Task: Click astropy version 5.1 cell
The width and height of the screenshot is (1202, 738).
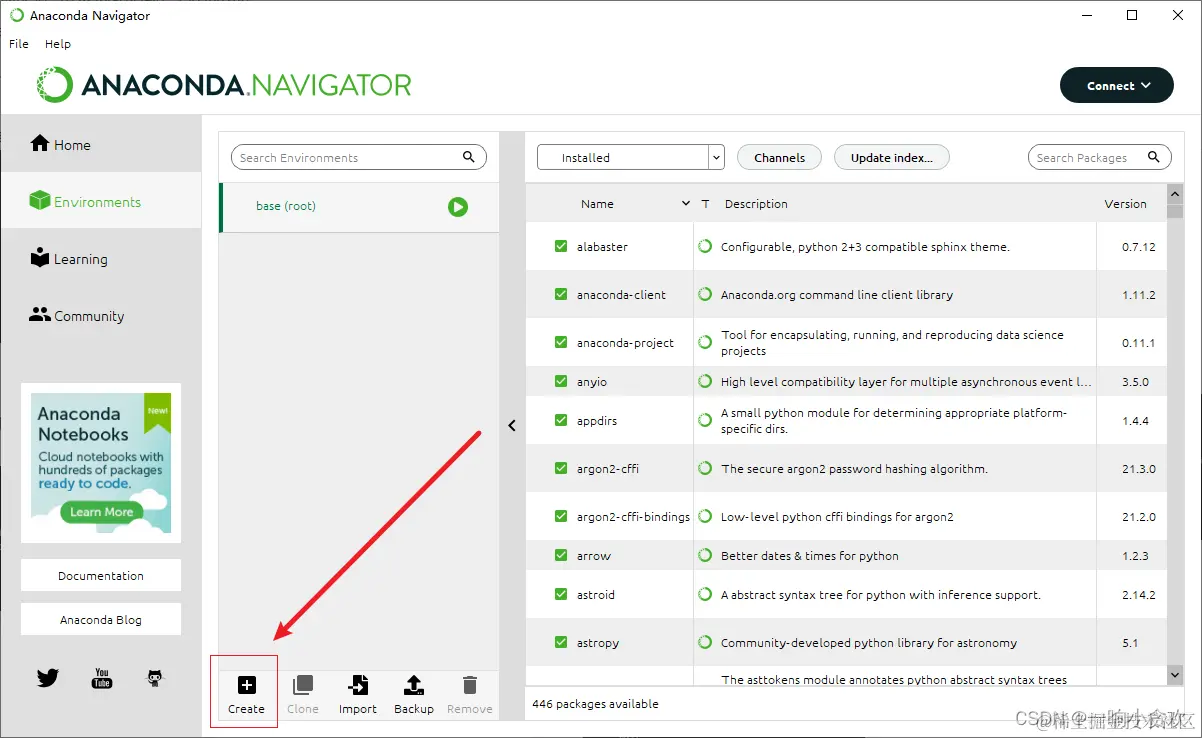Action: (x=1130, y=643)
